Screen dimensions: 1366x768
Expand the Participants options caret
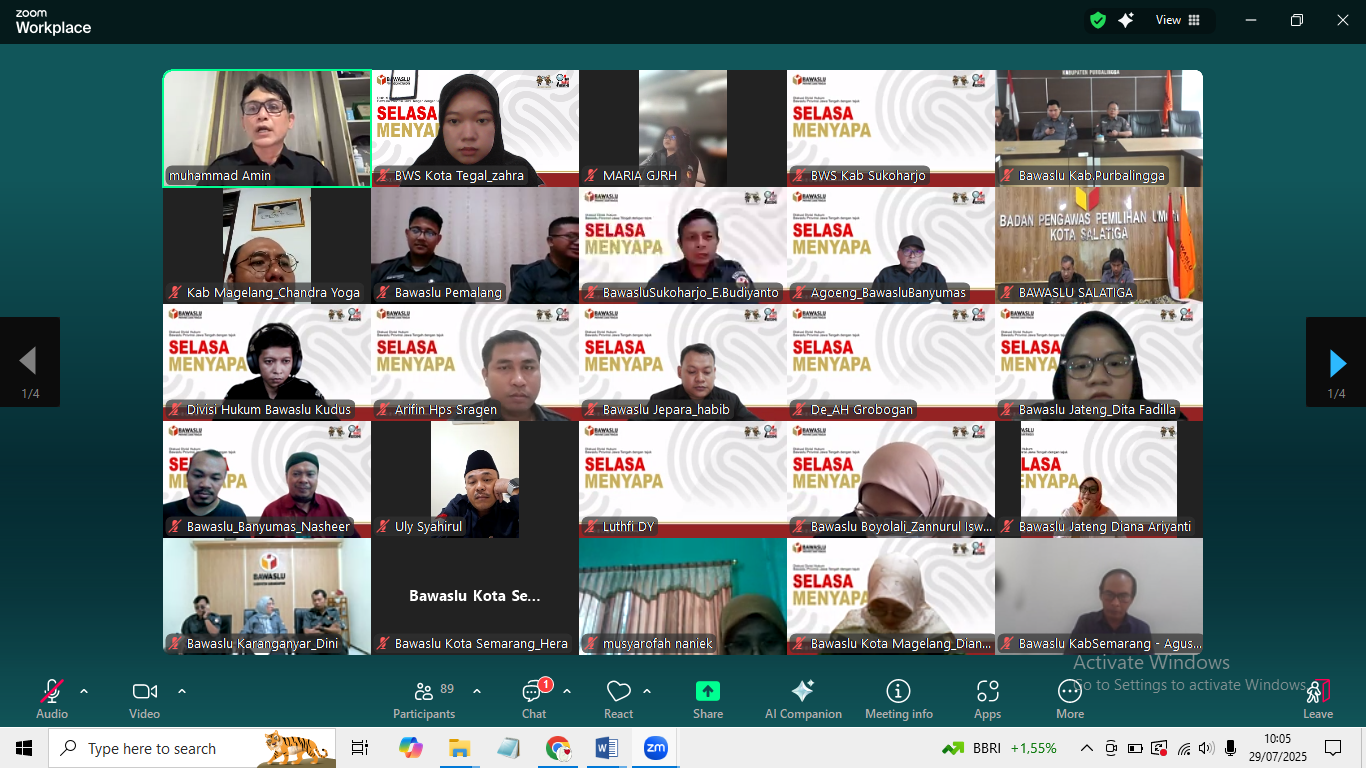[477, 690]
